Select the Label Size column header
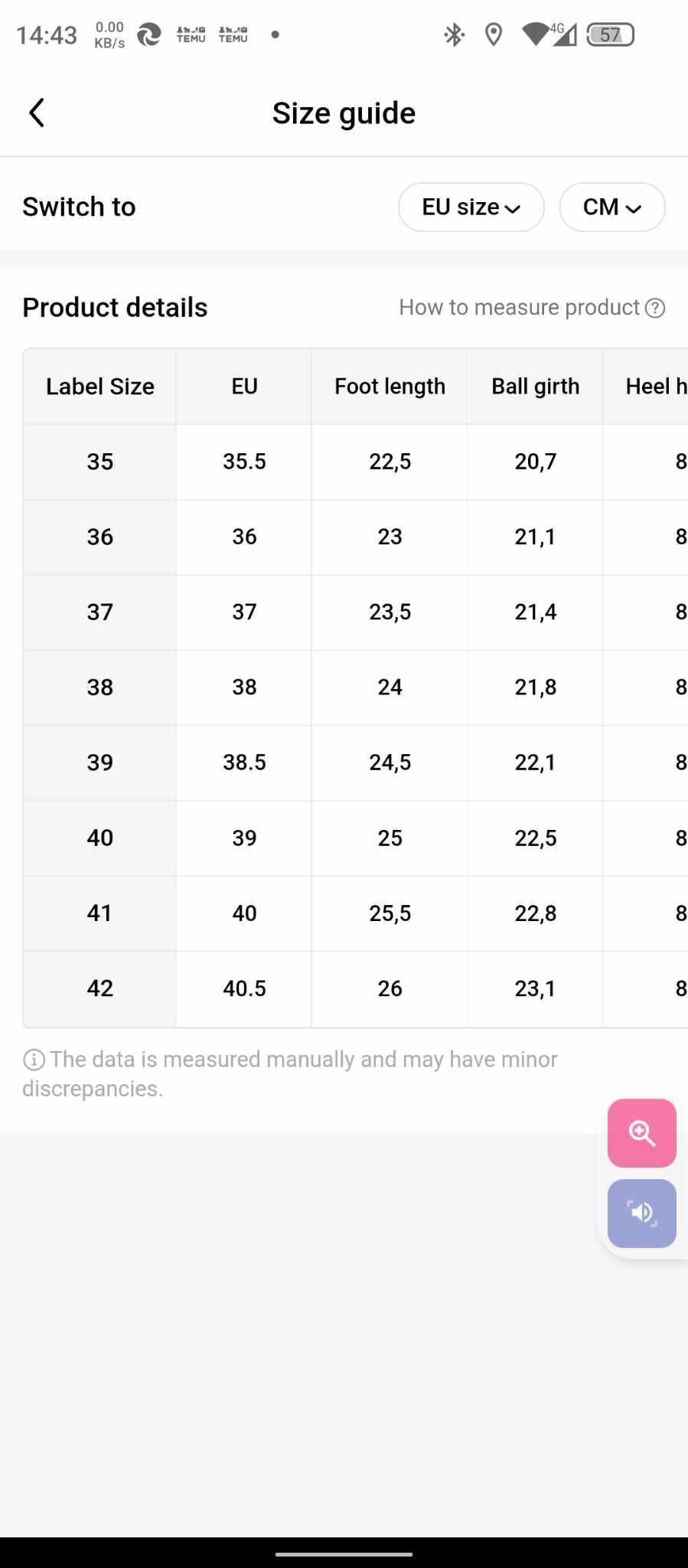The width and height of the screenshot is (688, 1568). coord(99,387)
